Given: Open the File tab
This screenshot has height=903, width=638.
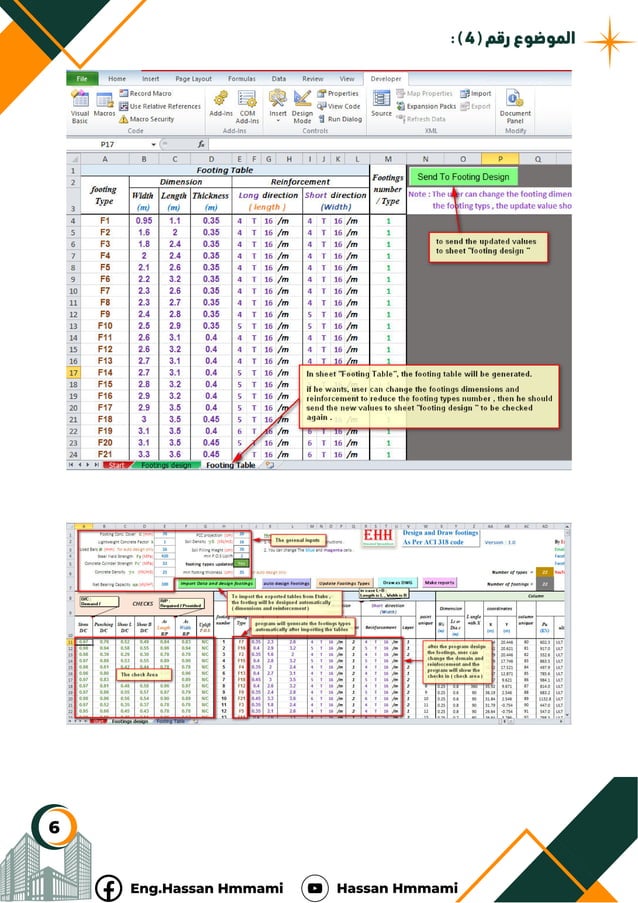Looking at the screenshot, I should click(x=82, y=79).
